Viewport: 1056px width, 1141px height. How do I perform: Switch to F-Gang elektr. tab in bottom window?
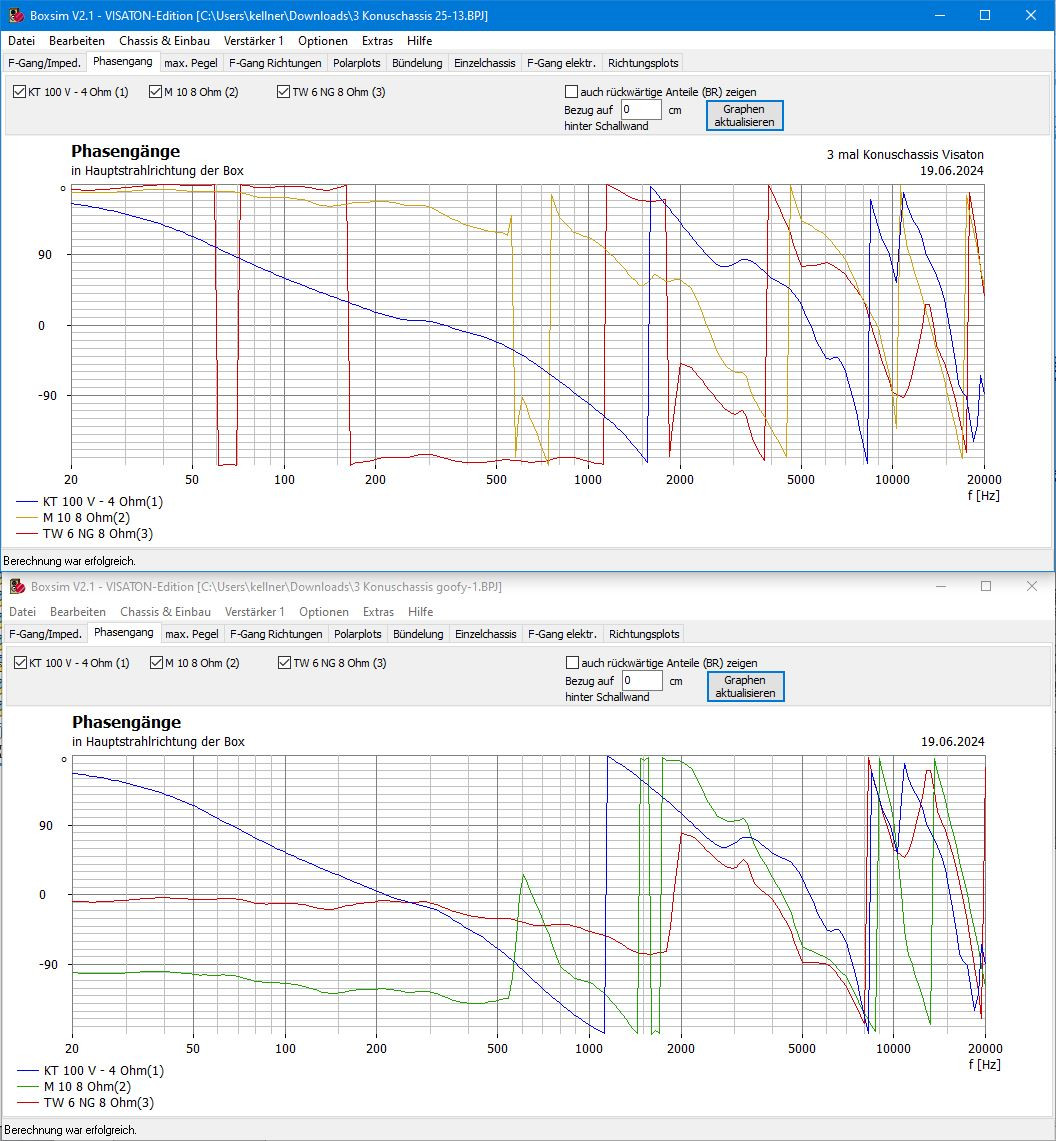tap(562, 635)
